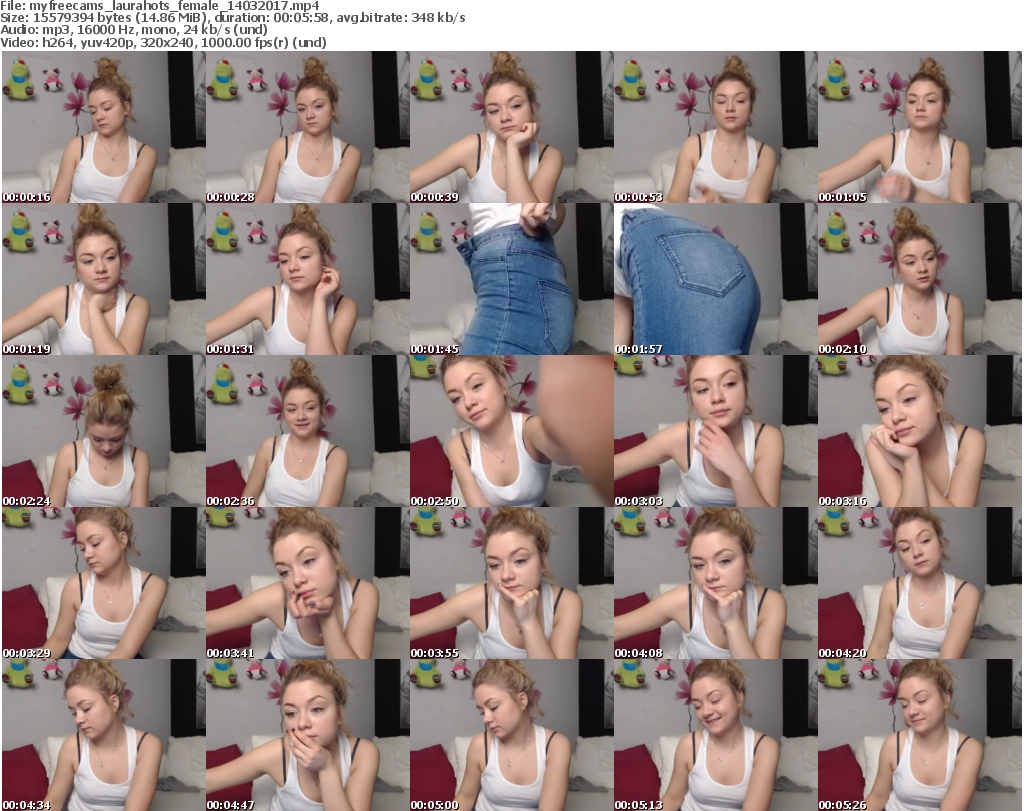This screenshot has height=811, width=1024.
Task: Select the thumbnail timestamped 00:03:55
Action: tap(511, 583)
